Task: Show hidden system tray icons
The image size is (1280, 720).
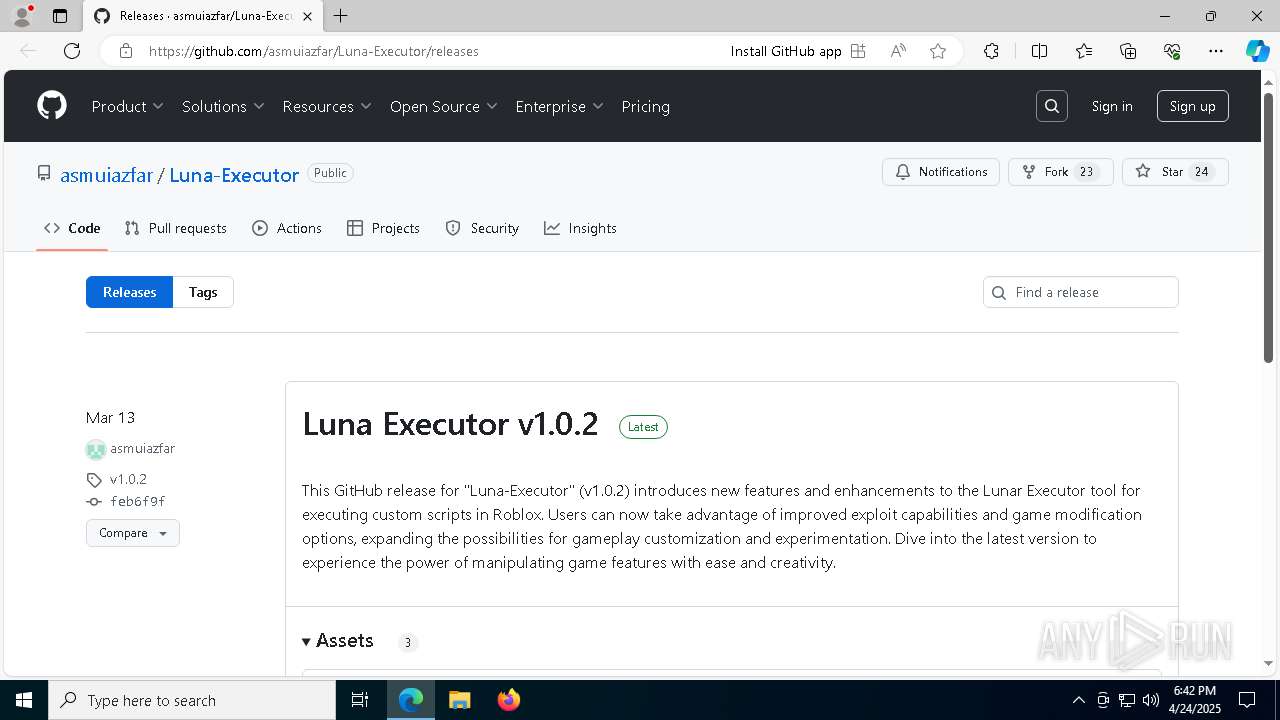Action: tap(1078, 700)
